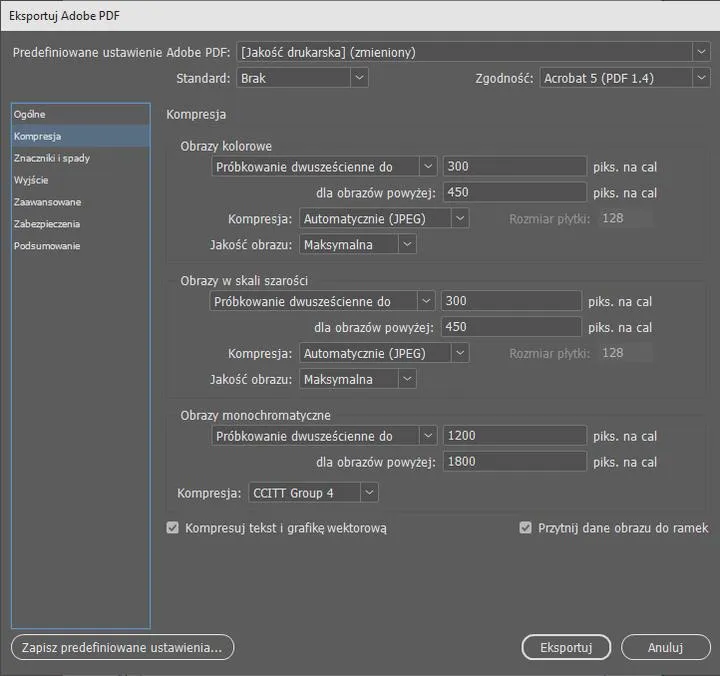Click the Eksportuj button

(x=566, y=648)
